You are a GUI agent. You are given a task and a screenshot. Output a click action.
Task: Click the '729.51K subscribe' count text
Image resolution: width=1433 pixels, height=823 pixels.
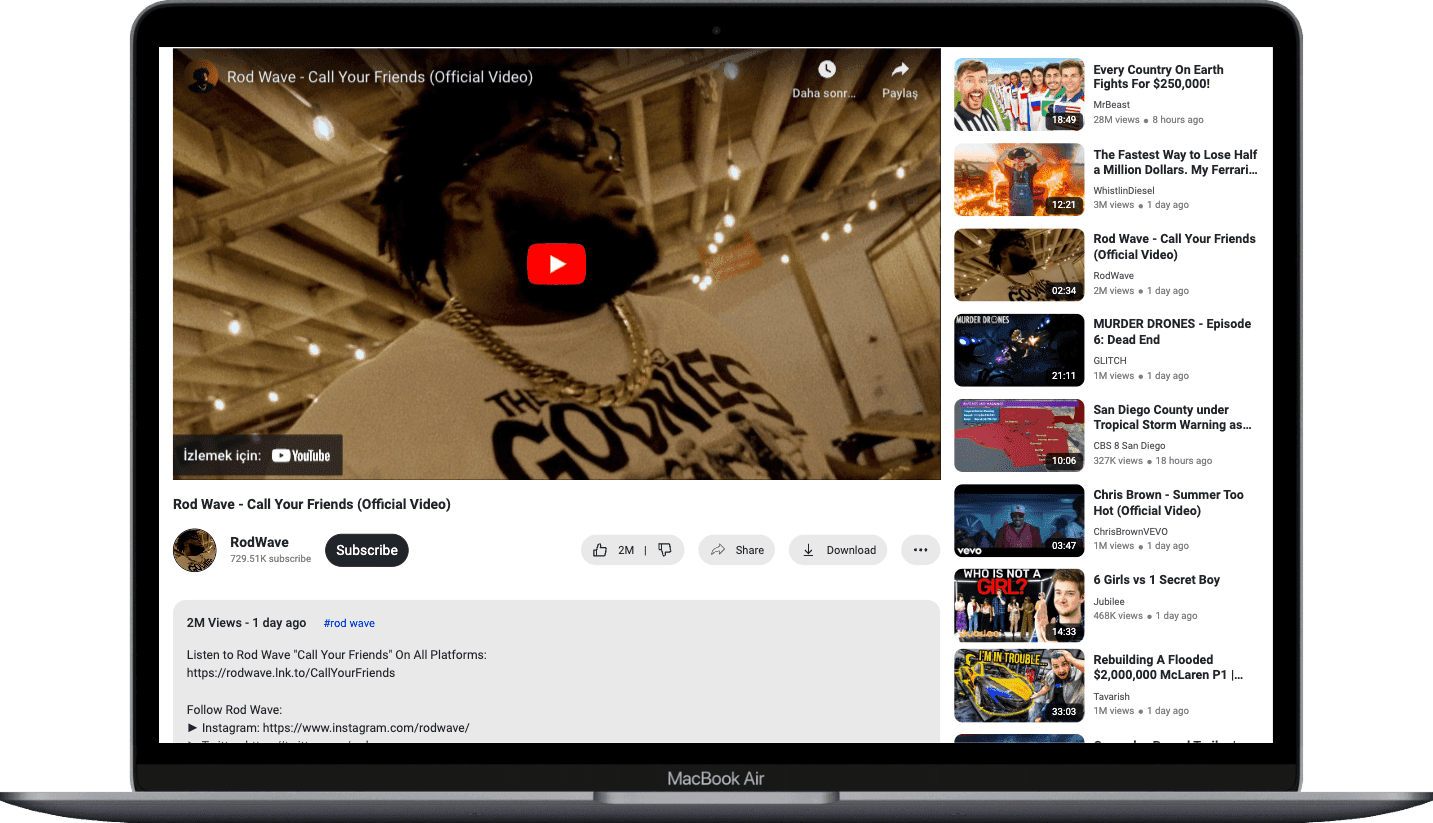click(270, 559)
